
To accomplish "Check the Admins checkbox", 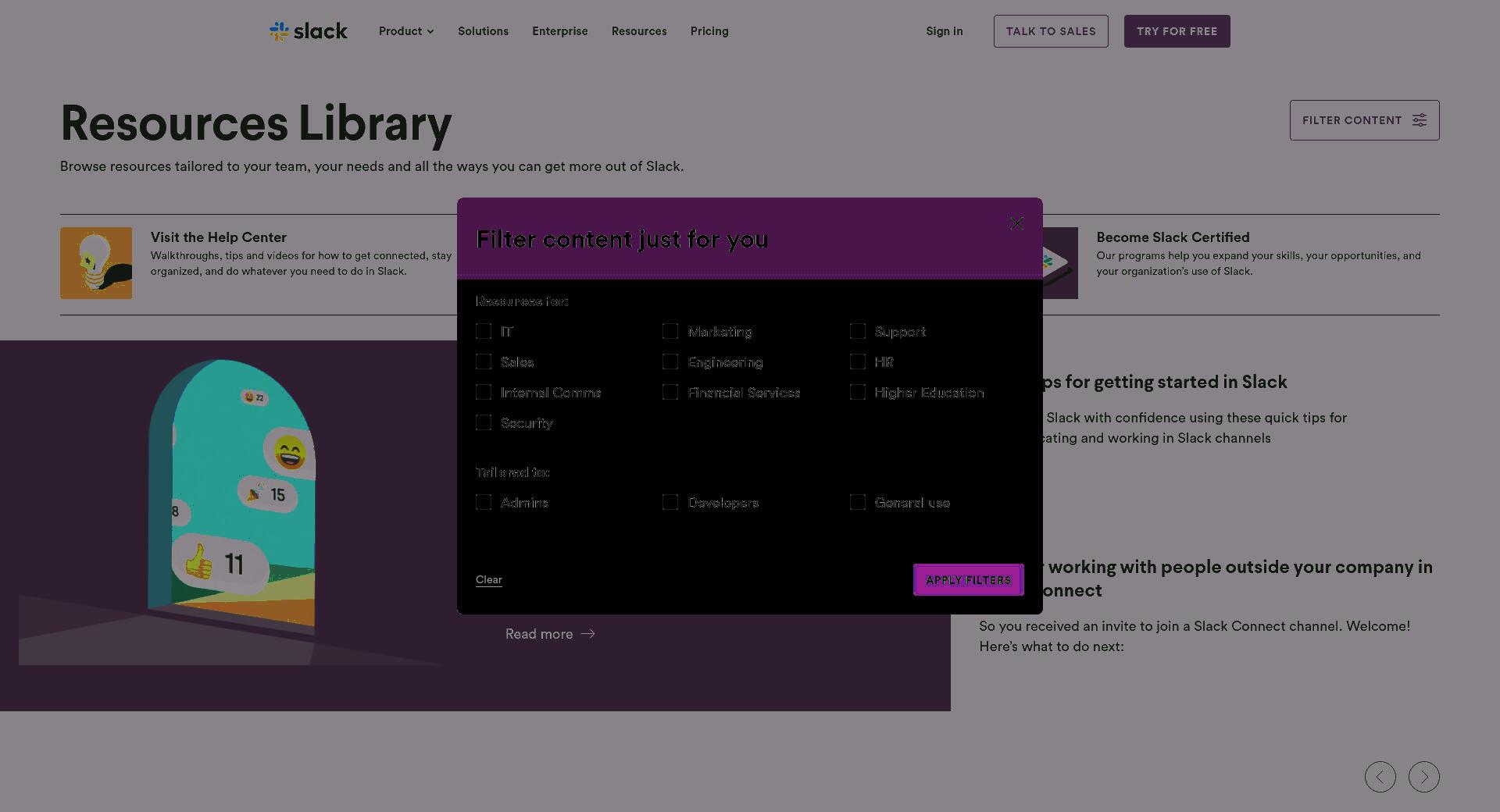I will click(484, 502).
